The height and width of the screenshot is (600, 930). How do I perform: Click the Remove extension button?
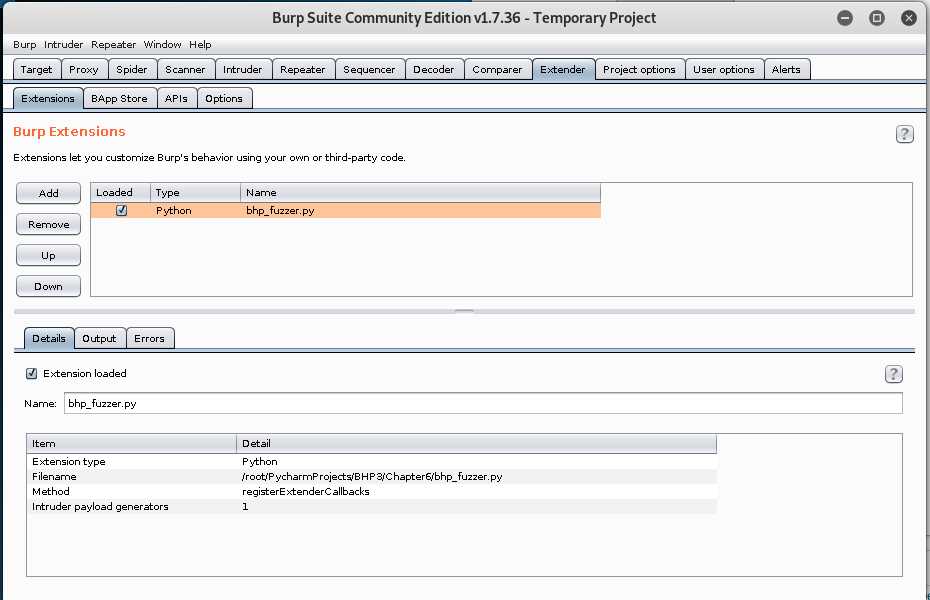(x=49, y=224)
